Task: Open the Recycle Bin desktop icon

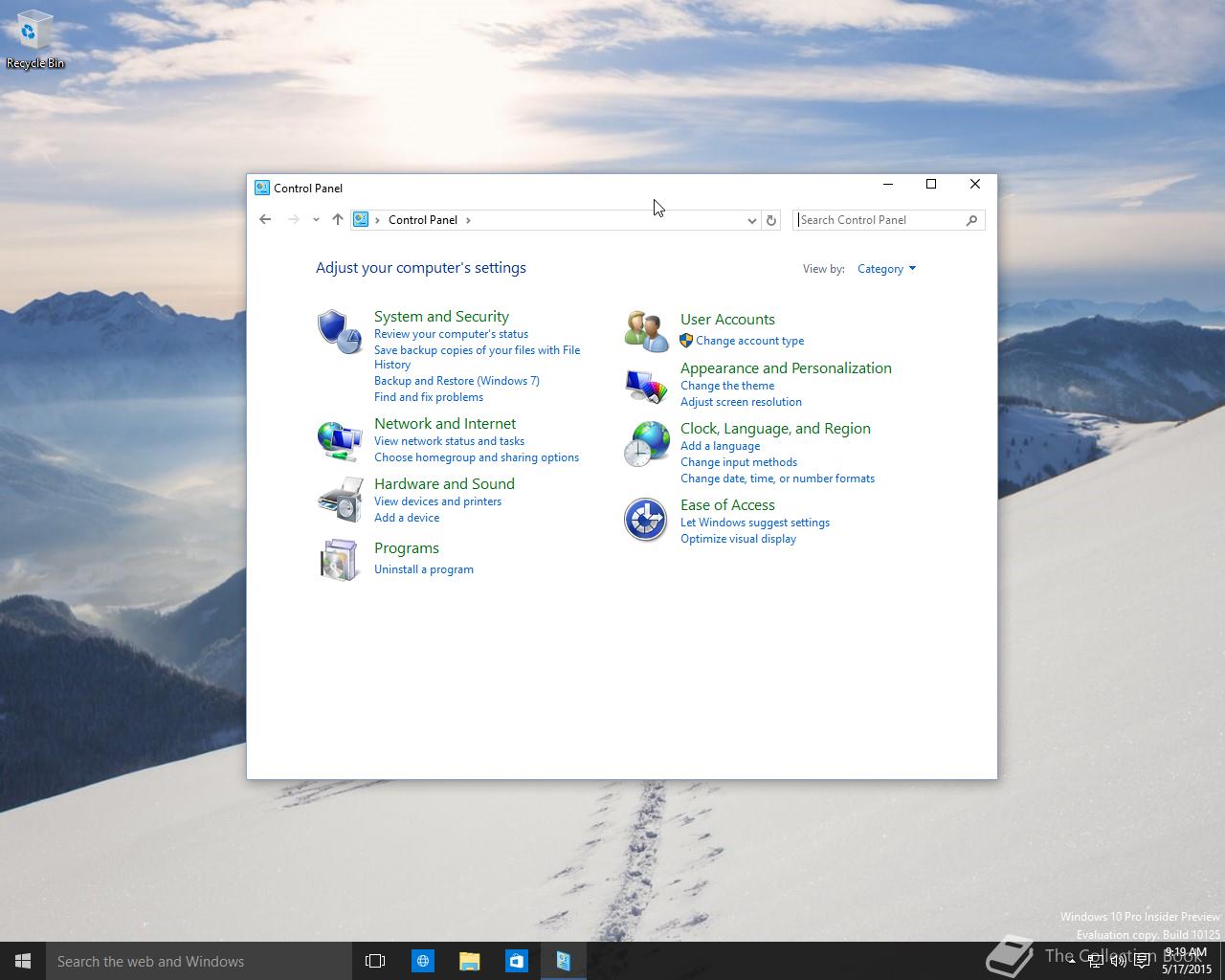Action: click(x=35, y=40)
